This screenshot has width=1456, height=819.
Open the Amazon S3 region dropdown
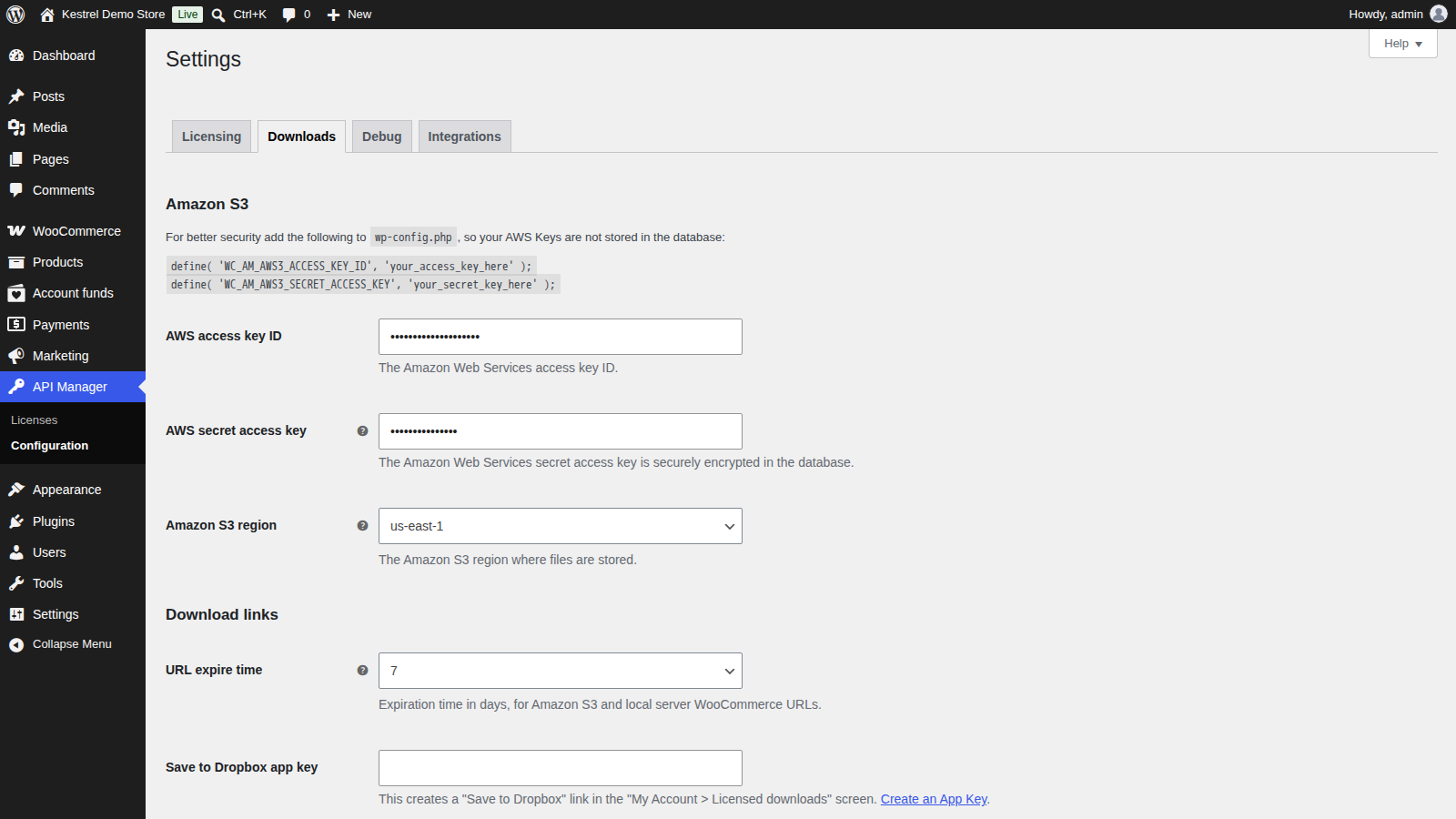point(561,526)
